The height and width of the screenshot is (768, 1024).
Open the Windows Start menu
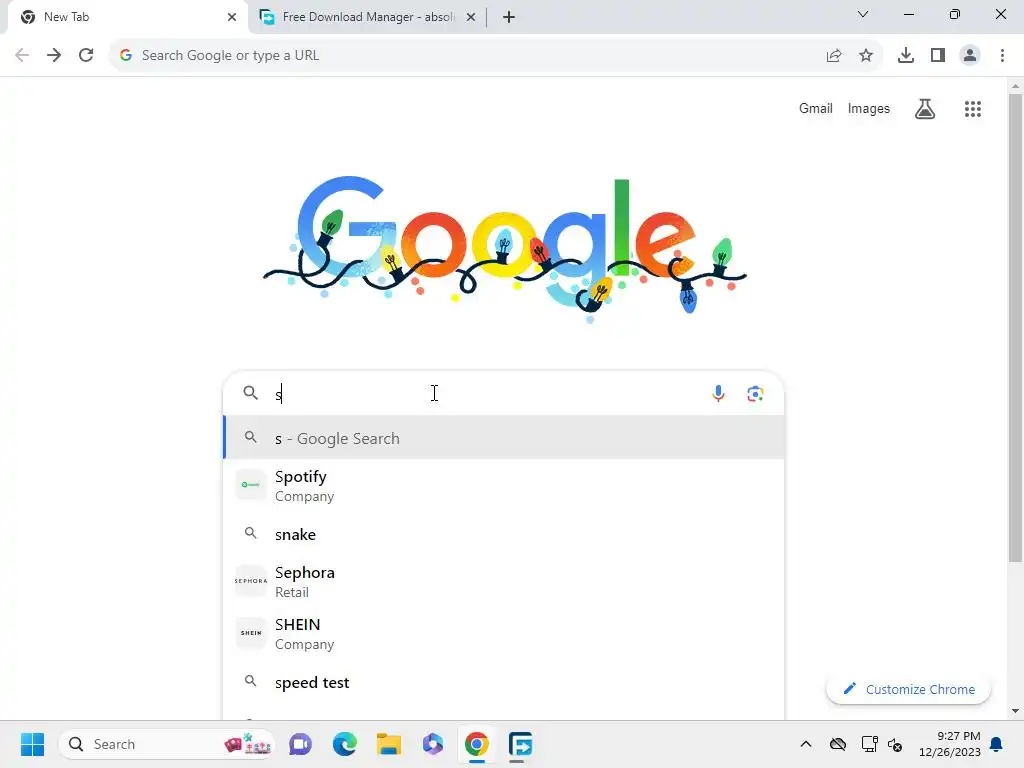coord(32,744)
